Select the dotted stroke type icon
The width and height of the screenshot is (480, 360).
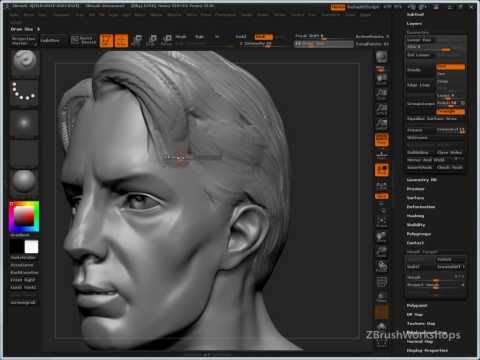pyautogui.click(x=24, y=92)
